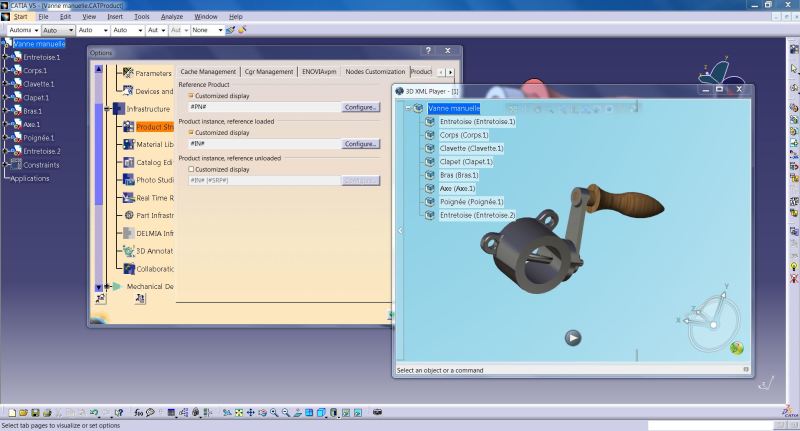Select Clapet (Clapet.1) in 3D XML Player
This screenshot has width=800, height=431.
(466, 162)
